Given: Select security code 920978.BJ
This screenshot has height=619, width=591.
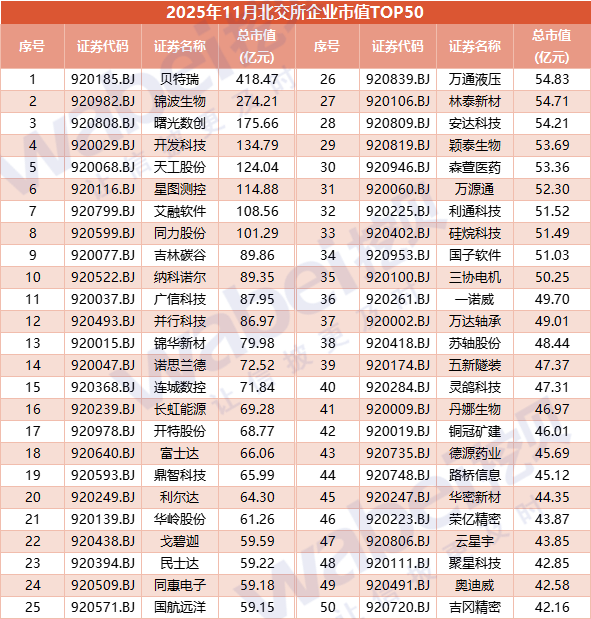Looking at the screenshot, I should pyautogui.click(x=103, y=431).
